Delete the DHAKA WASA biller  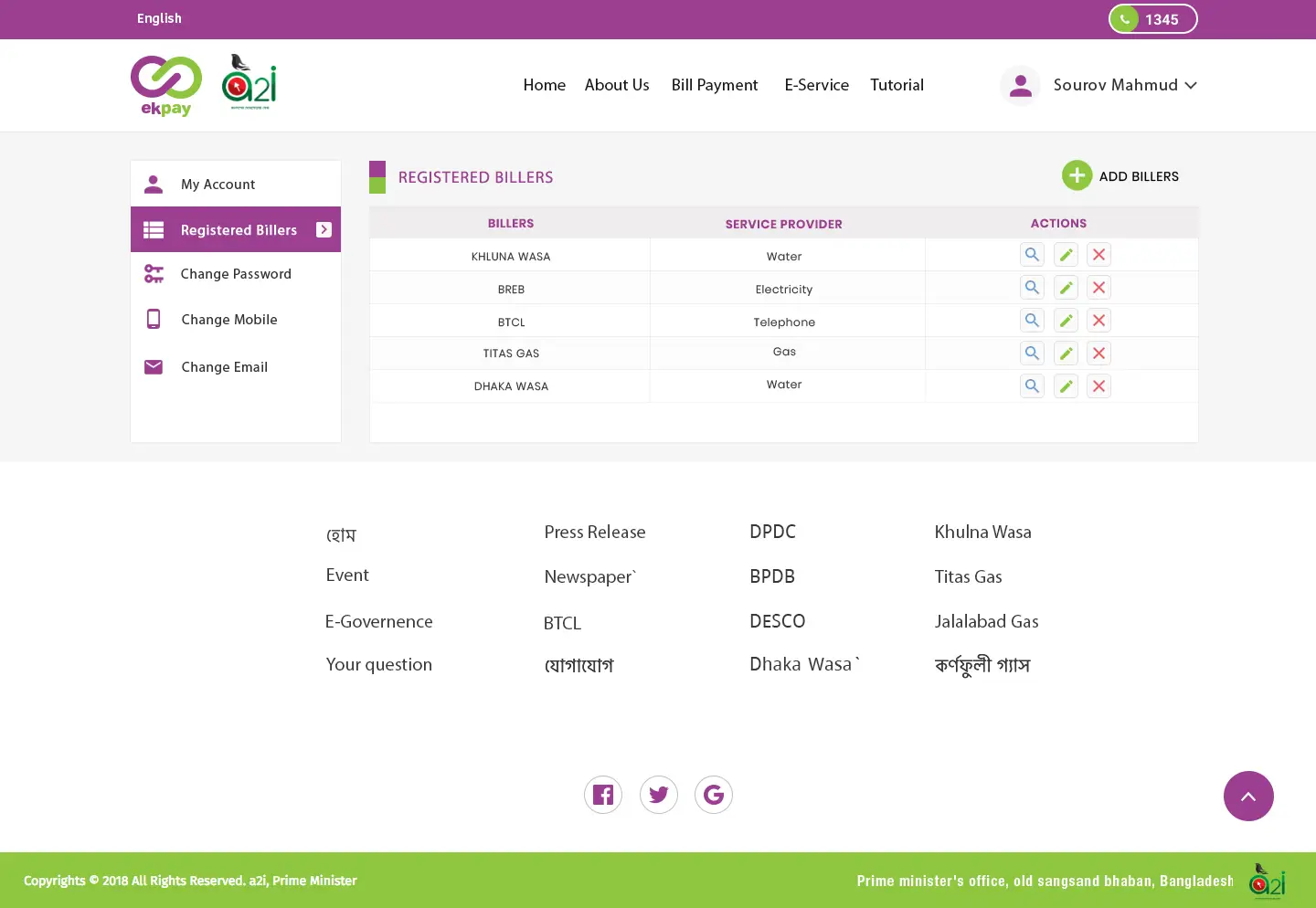(x=1098, y=386)
